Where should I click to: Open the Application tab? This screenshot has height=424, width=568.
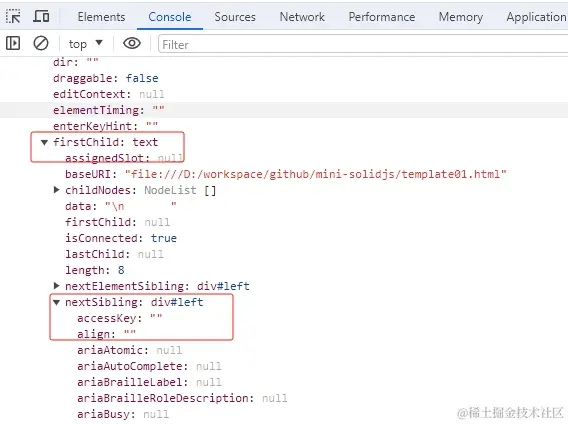(536, 17)
